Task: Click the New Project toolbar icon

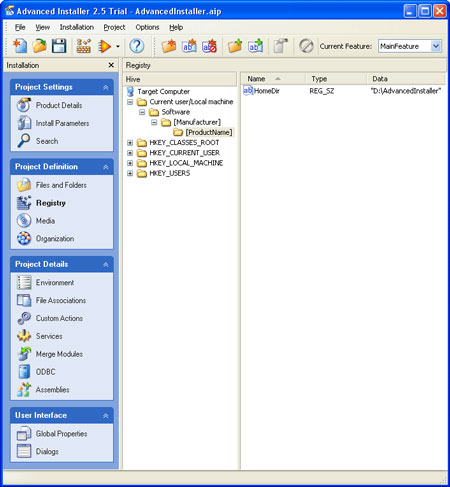Action: [20, 46]
